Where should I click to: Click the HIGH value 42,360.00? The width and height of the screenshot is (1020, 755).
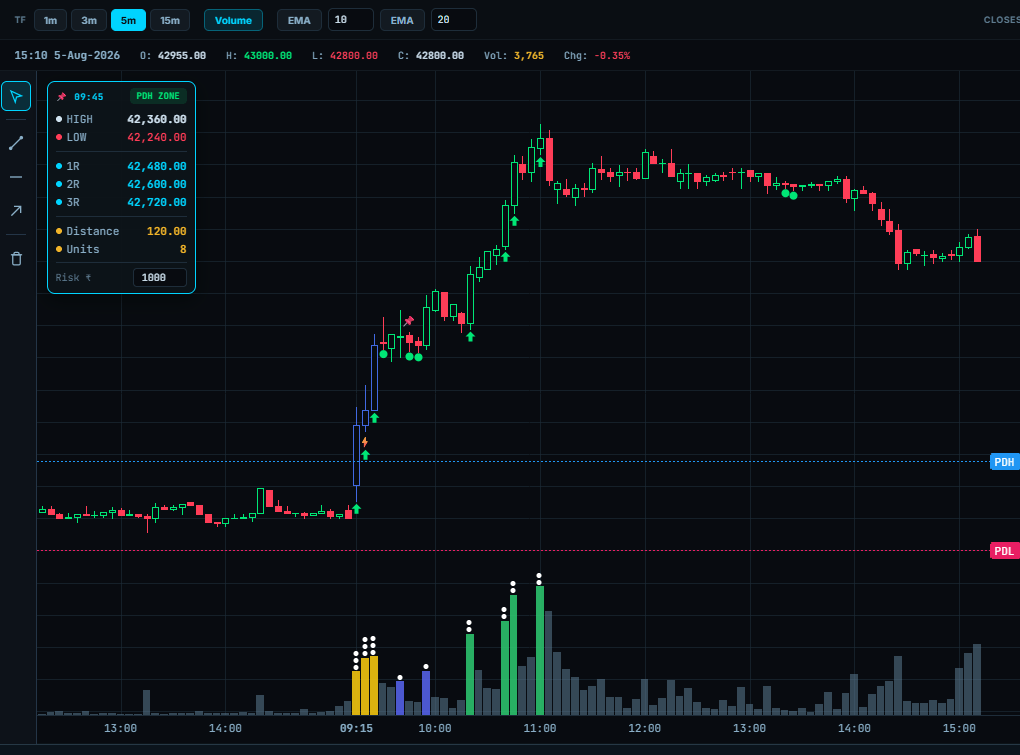[157, 119]
